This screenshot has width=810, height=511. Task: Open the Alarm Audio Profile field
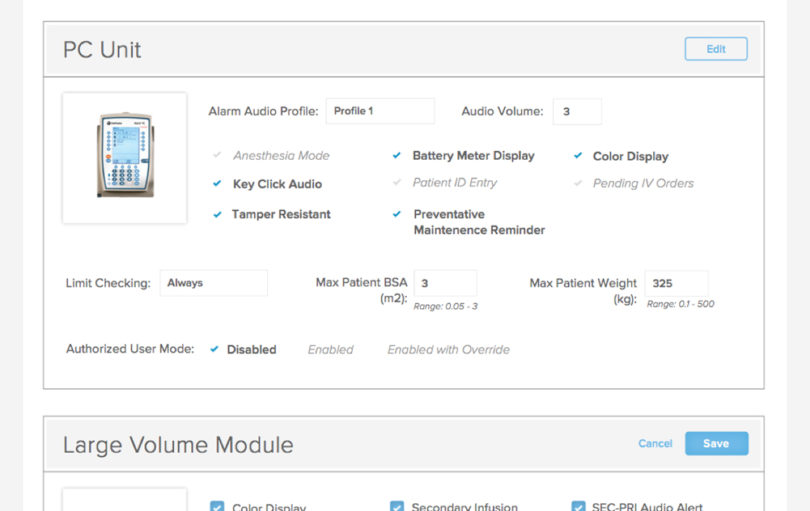380,111
